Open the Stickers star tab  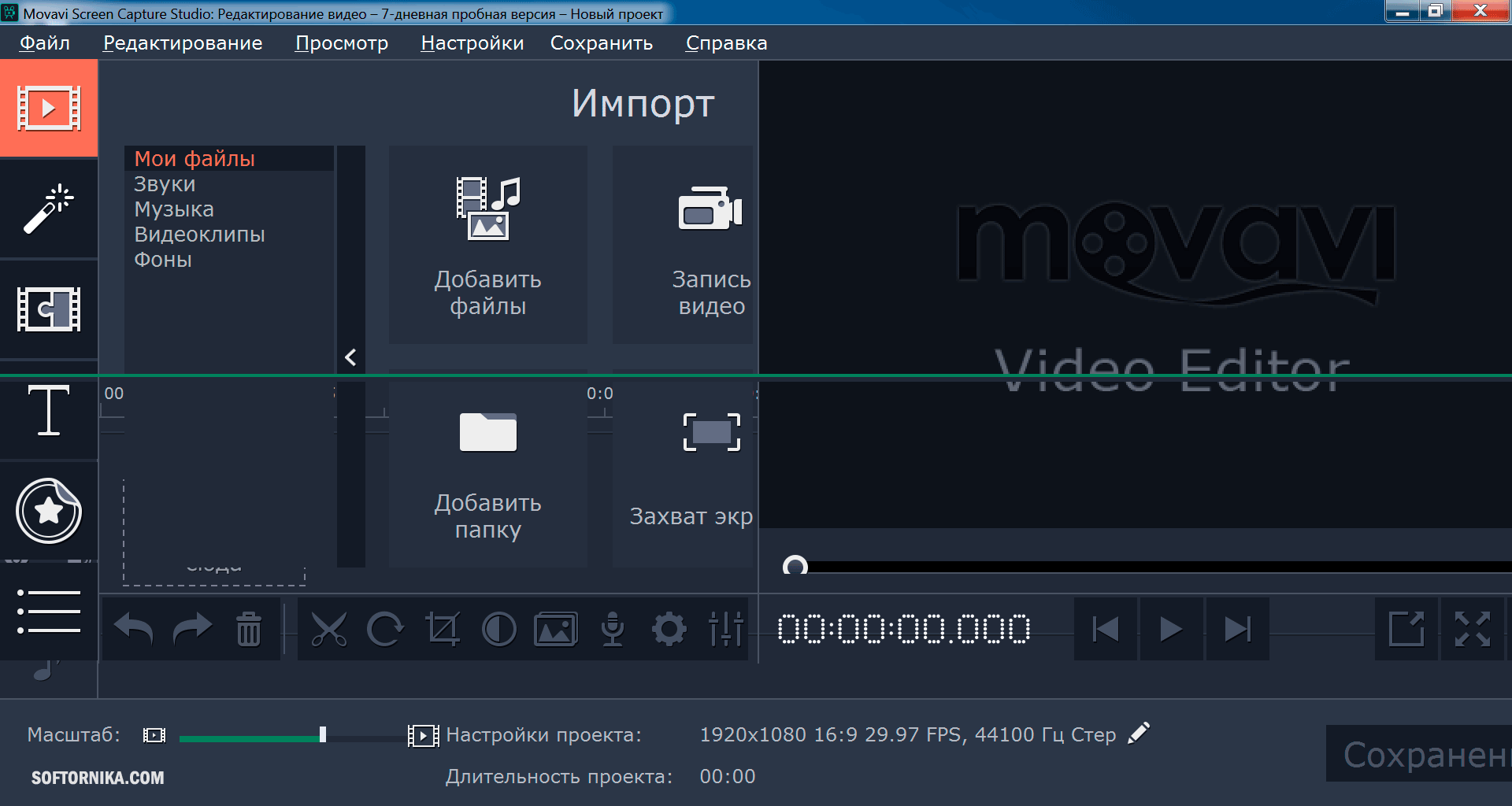[x=49, y=511]
